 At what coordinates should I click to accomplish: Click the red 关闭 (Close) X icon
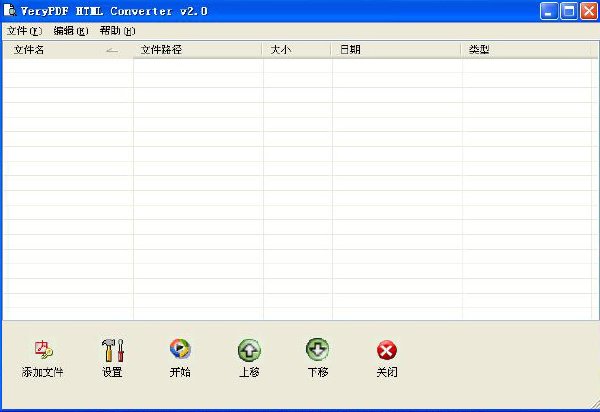coord(387,350)
